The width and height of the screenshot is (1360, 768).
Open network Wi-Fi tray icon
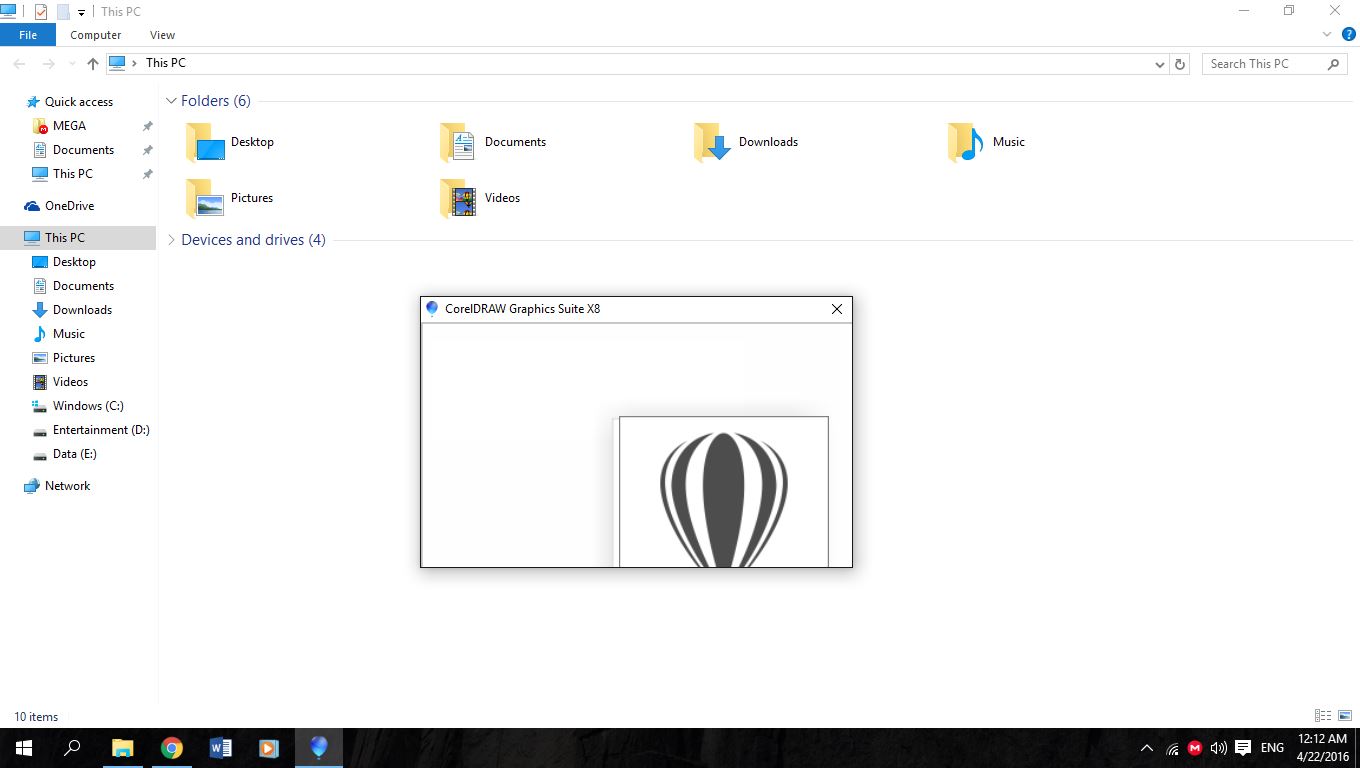pyautogui.click(x=1172, y=748)
